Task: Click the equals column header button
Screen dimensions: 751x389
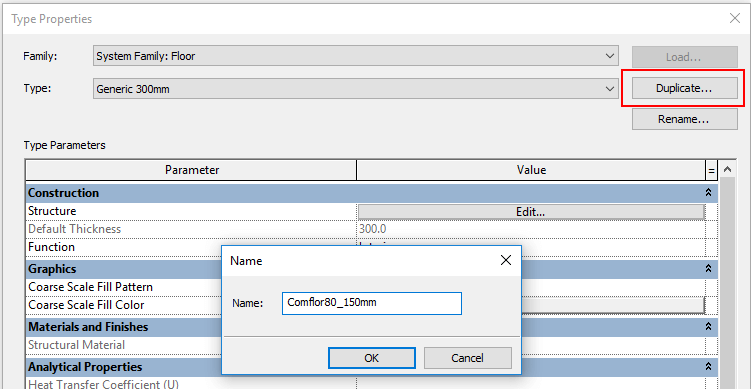Action: tap(711, 171)
